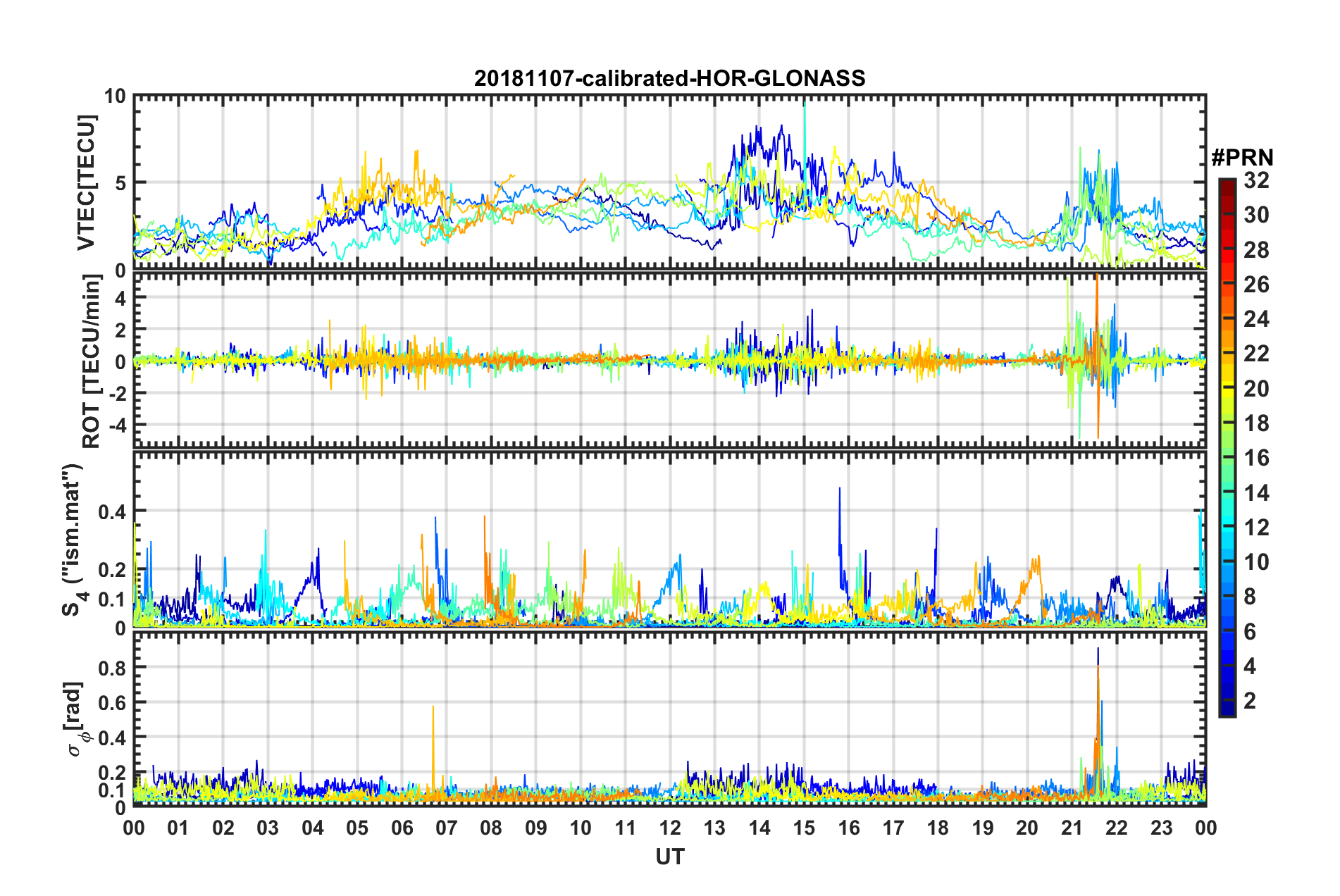Click inside the VTEC time-series plot panel
Image resolution: width=1340 pixels, height=896 pixels.
[x=670, y=182]
